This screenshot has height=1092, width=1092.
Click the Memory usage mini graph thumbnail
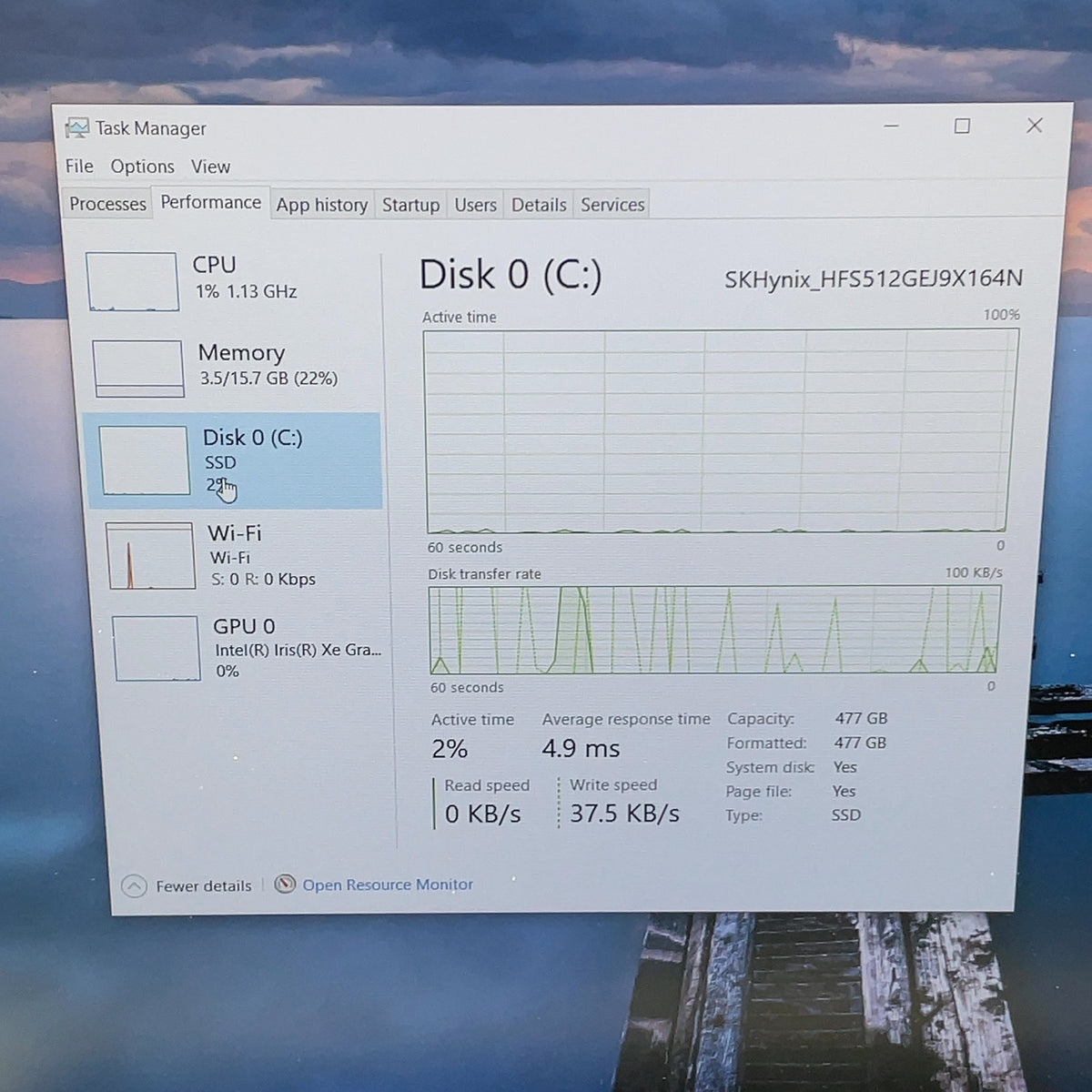[138, 369]
